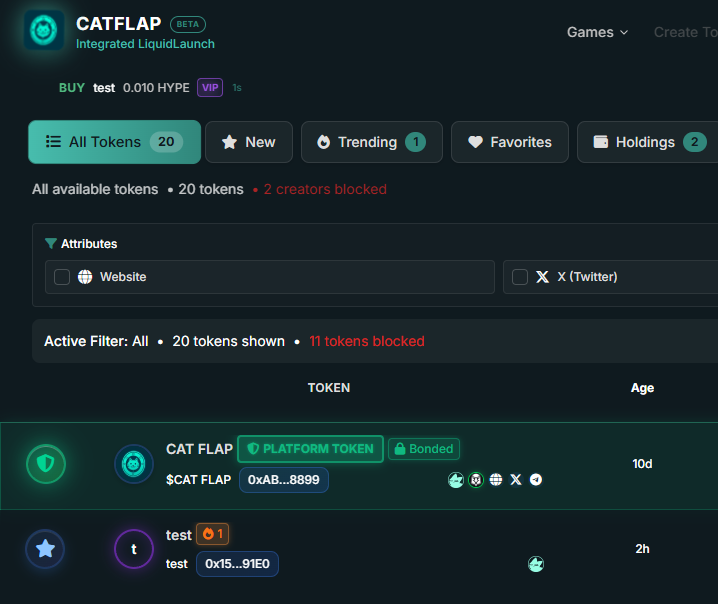Click the CATFLAP cat logo in the header

pos(44,30)
